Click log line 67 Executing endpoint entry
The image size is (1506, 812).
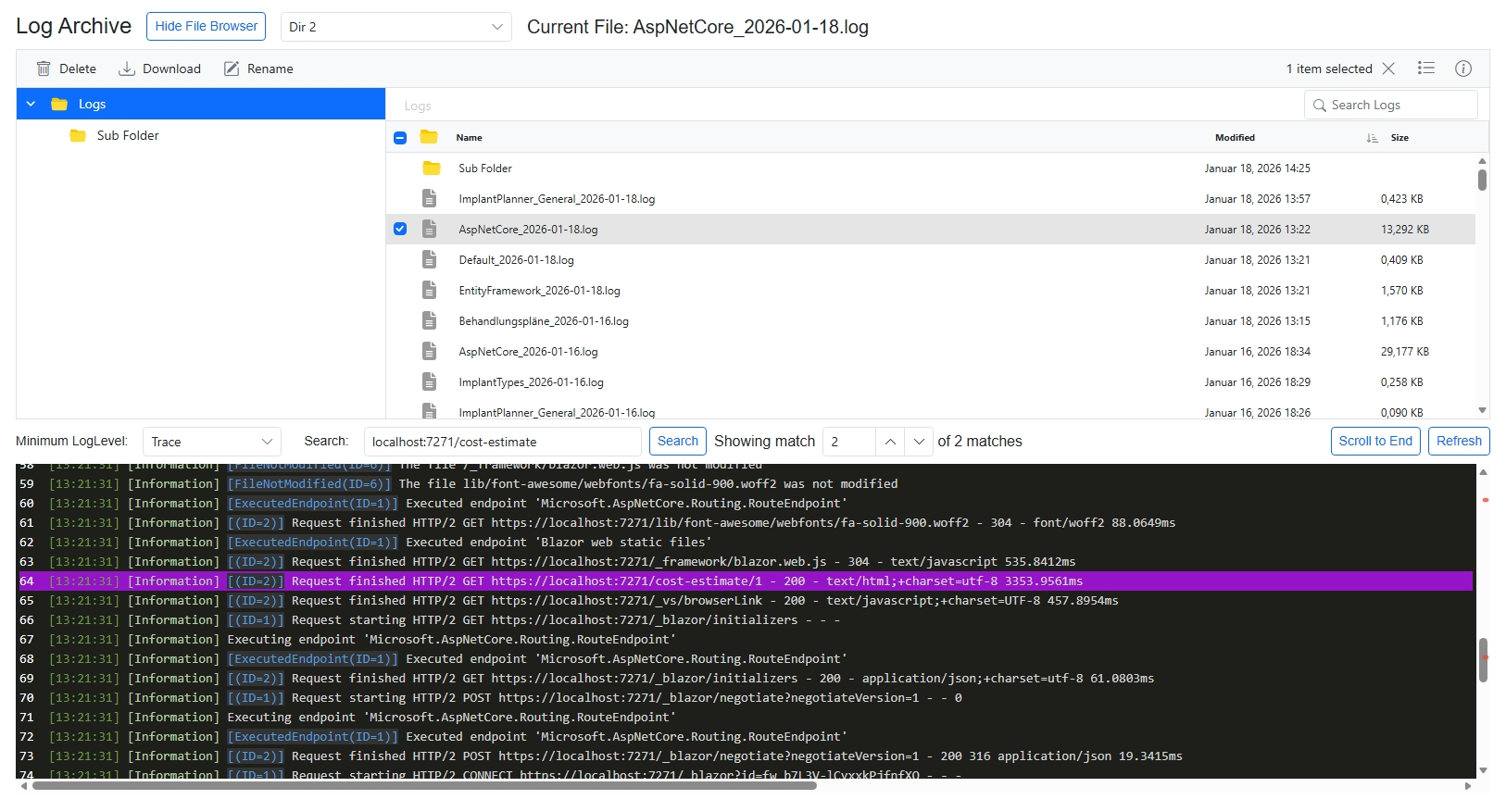click(746, 639)
